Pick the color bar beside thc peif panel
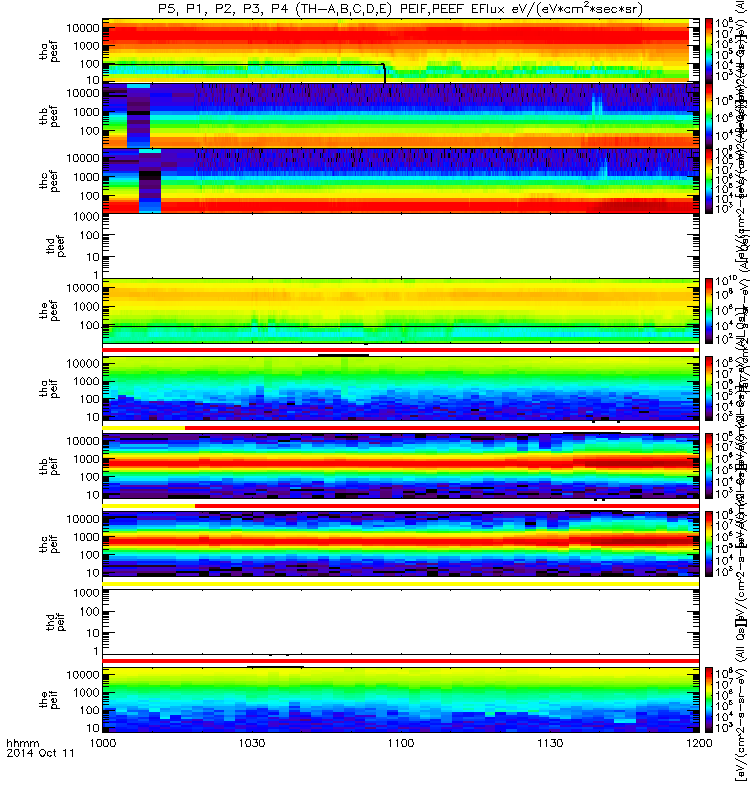This screenshot has width=750, height=800. (x=709, y=544)
